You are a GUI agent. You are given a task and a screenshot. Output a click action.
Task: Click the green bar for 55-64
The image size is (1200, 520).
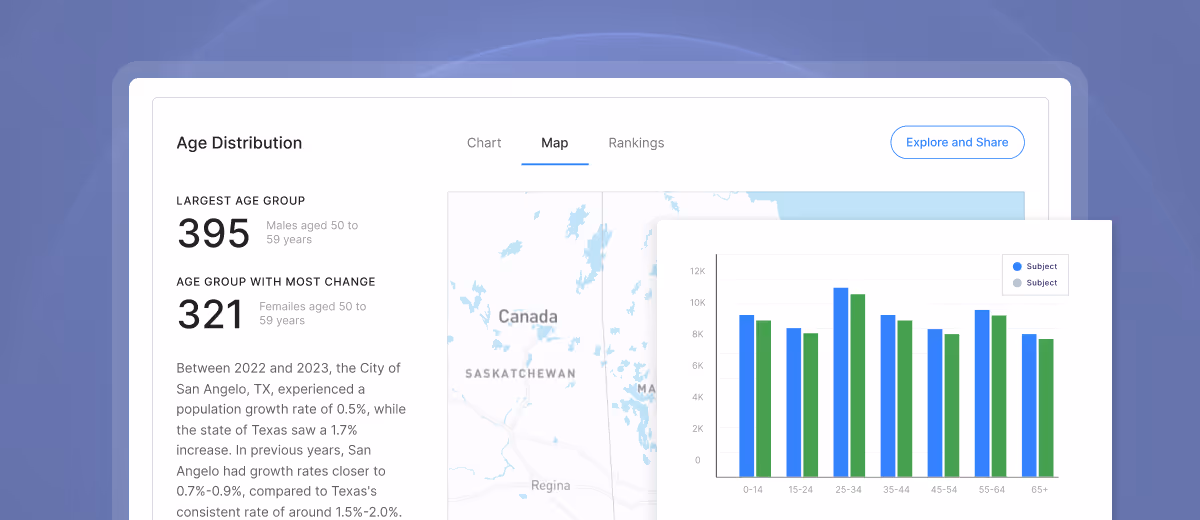[x=999, y=396]
